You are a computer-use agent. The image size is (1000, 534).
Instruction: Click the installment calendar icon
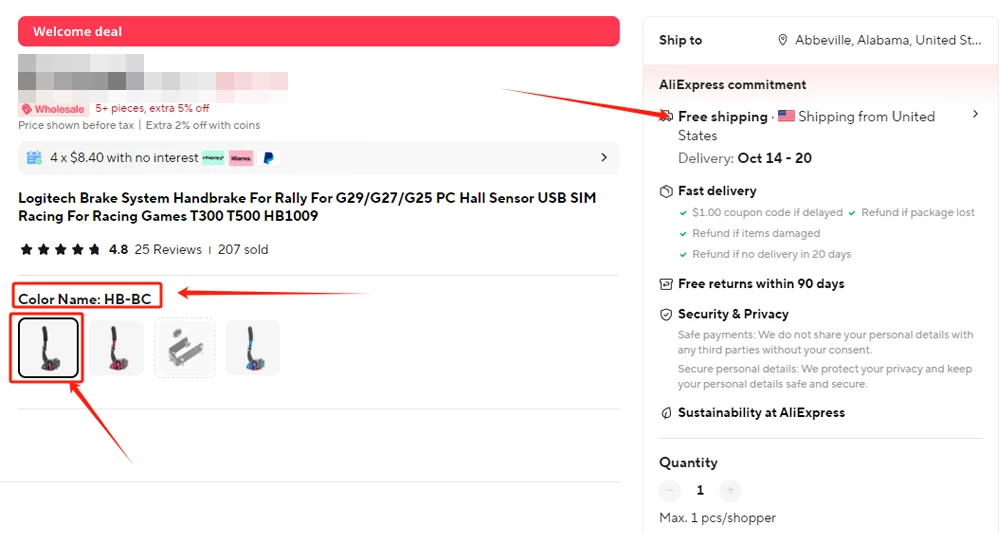tap(34, 158)
